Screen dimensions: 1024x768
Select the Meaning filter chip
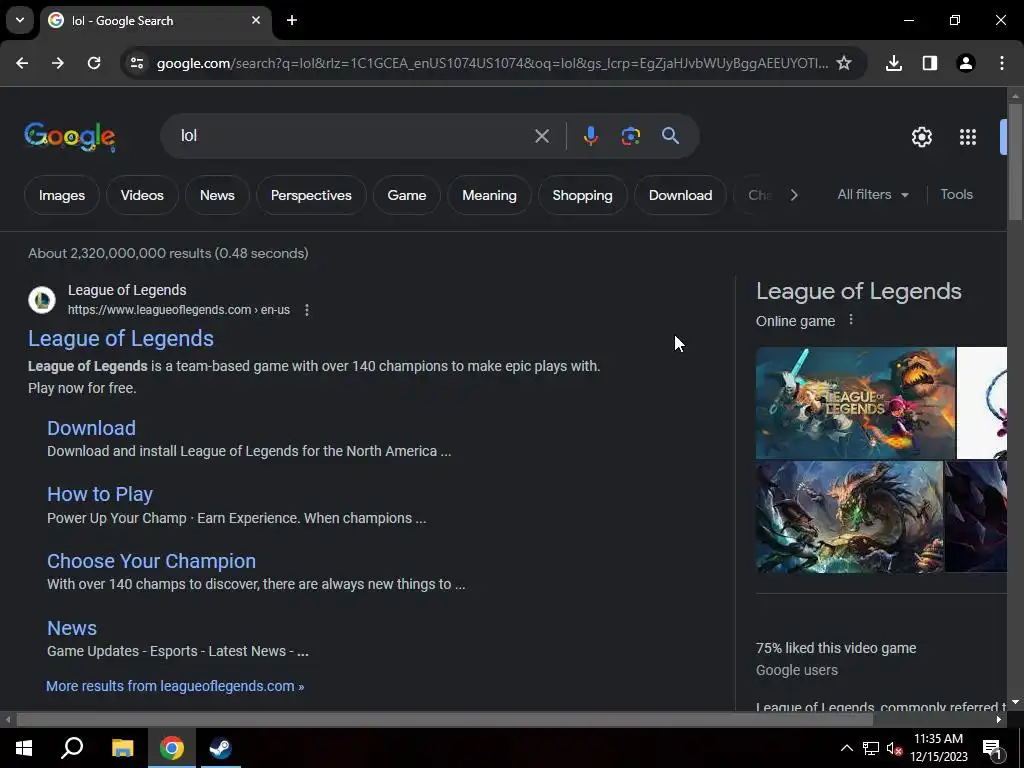[489, 195]
